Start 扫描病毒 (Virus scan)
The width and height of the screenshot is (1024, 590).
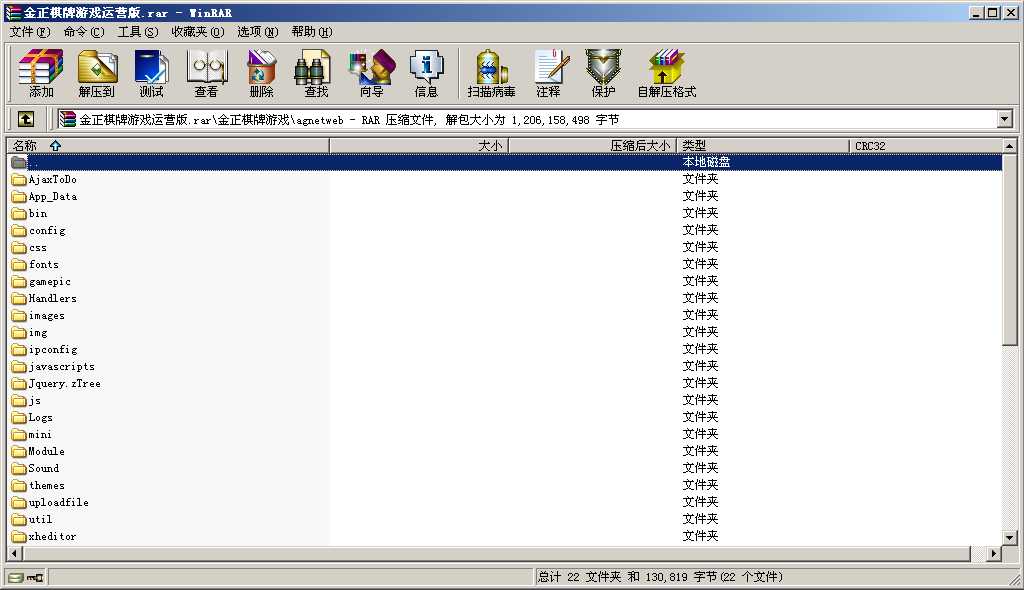tap(491, 73)
